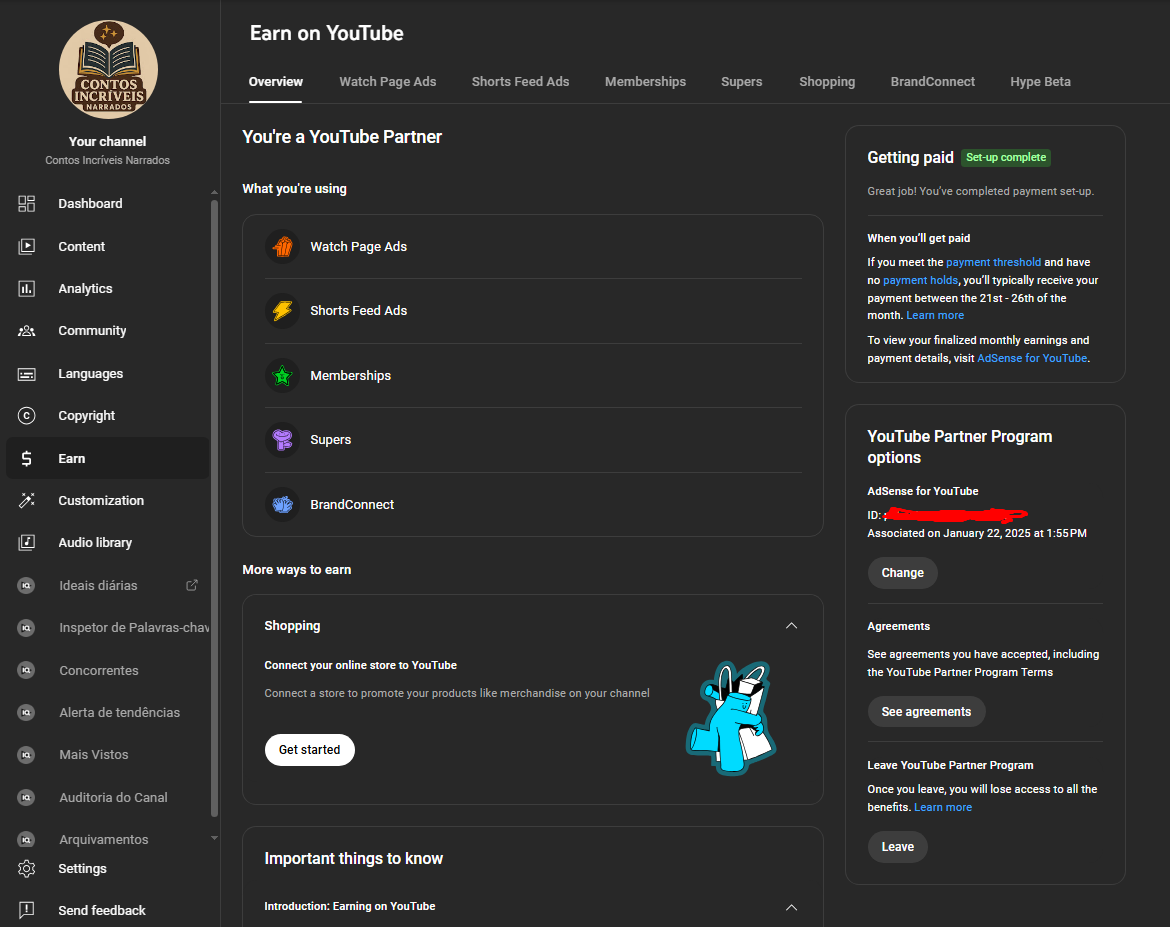Click the Copyright circle icon

[27, 416]
